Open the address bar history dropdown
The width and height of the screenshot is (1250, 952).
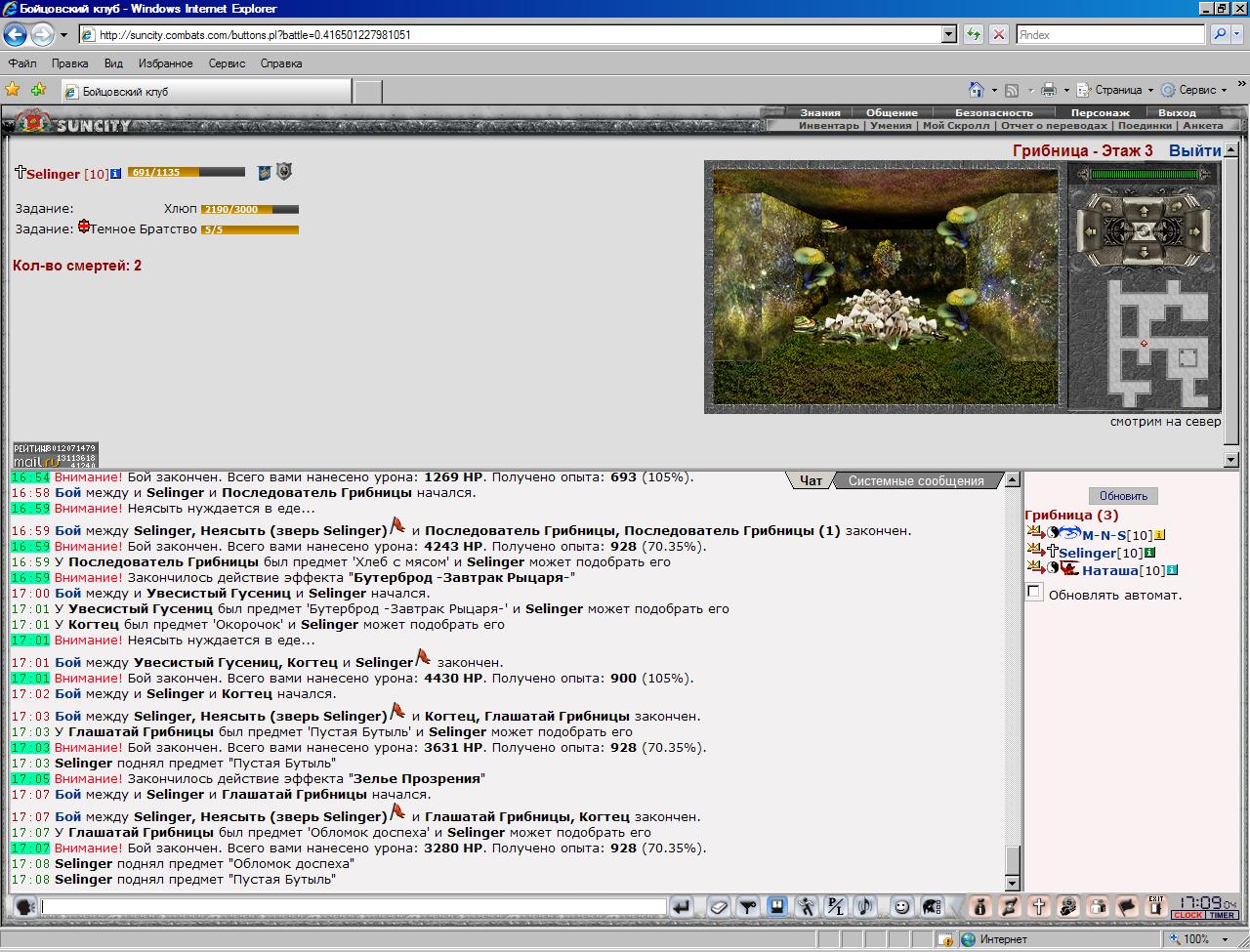click(x=948, y=34)
